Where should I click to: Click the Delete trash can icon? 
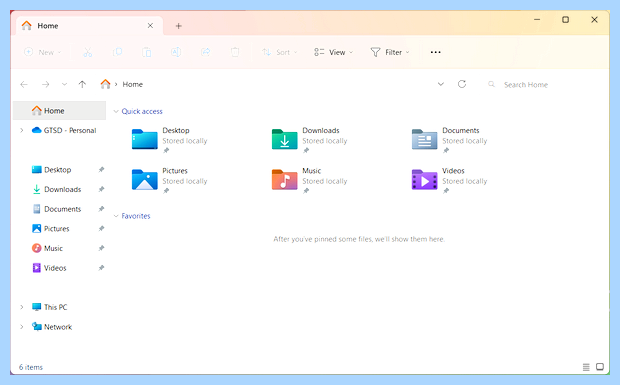pyautogui.click(x=235, y=52)
